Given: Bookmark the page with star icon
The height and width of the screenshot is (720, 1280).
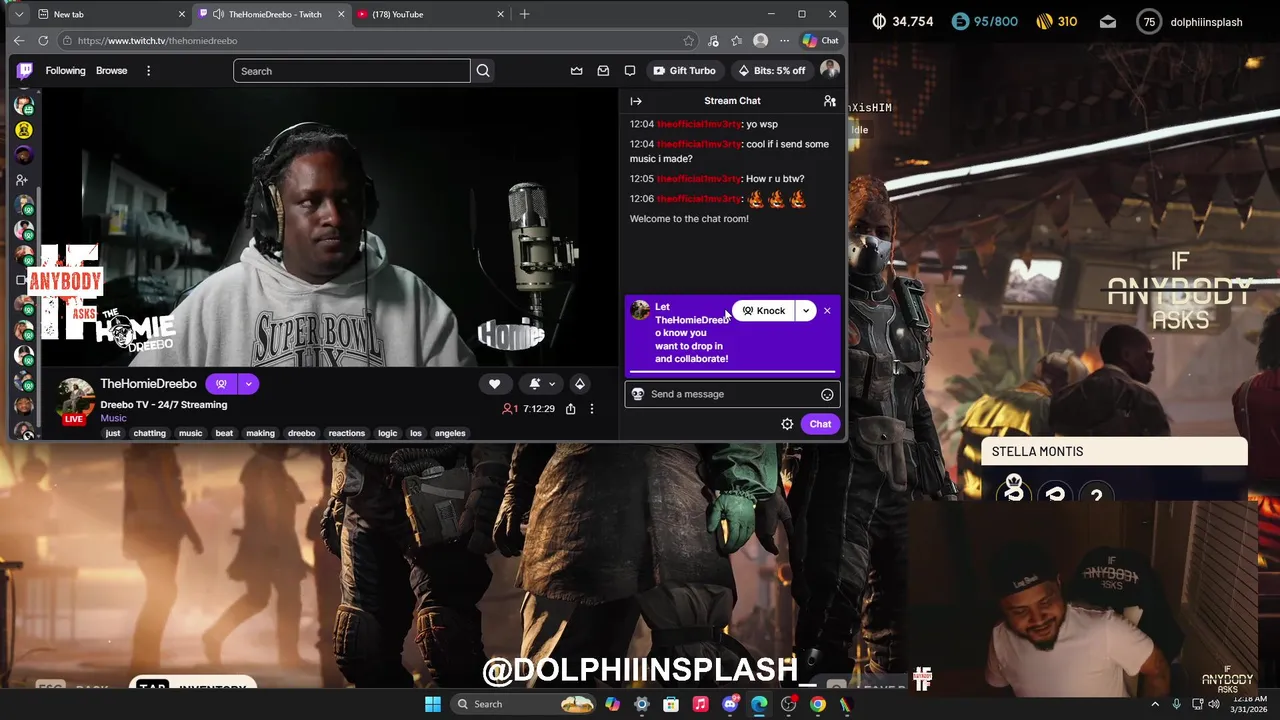Looking at the screenshot, I should click(x=688, y=41).
